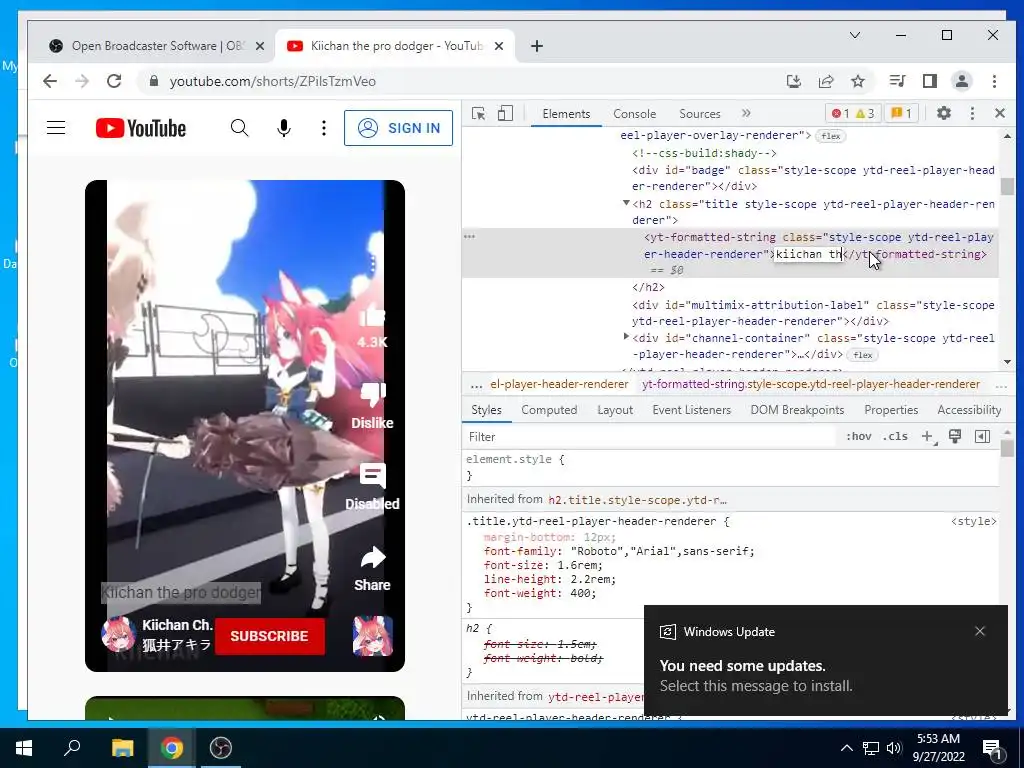Install app from the address bar

[793, 81]
